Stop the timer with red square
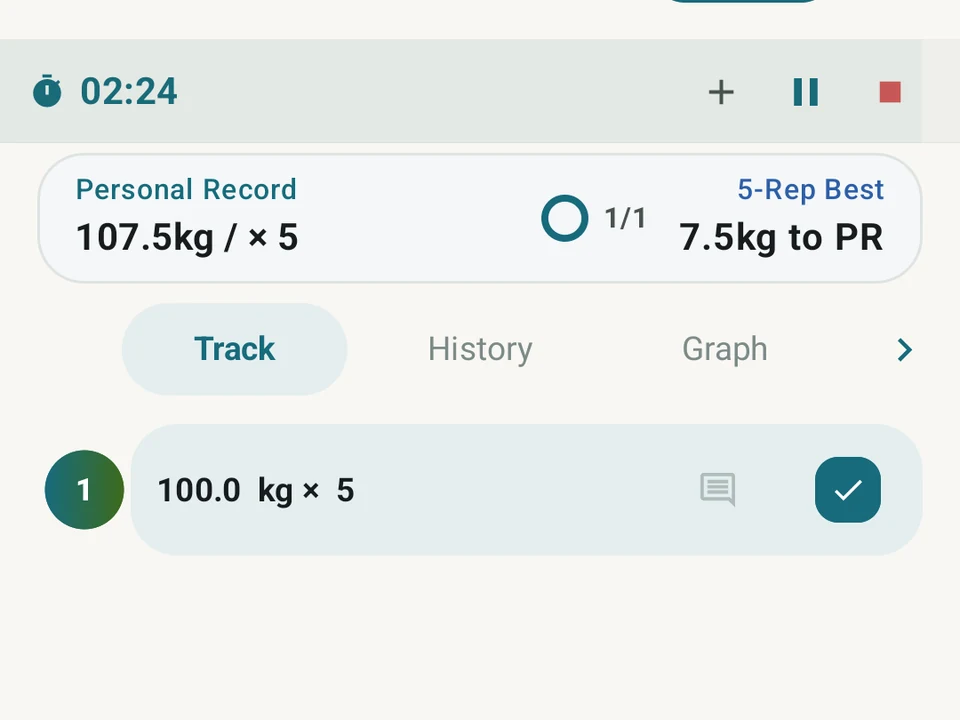 890,92
